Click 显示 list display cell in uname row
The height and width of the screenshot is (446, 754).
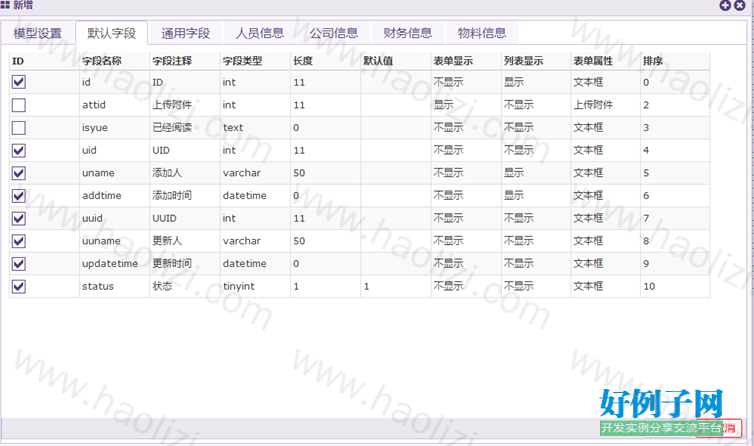pos(536,173)
